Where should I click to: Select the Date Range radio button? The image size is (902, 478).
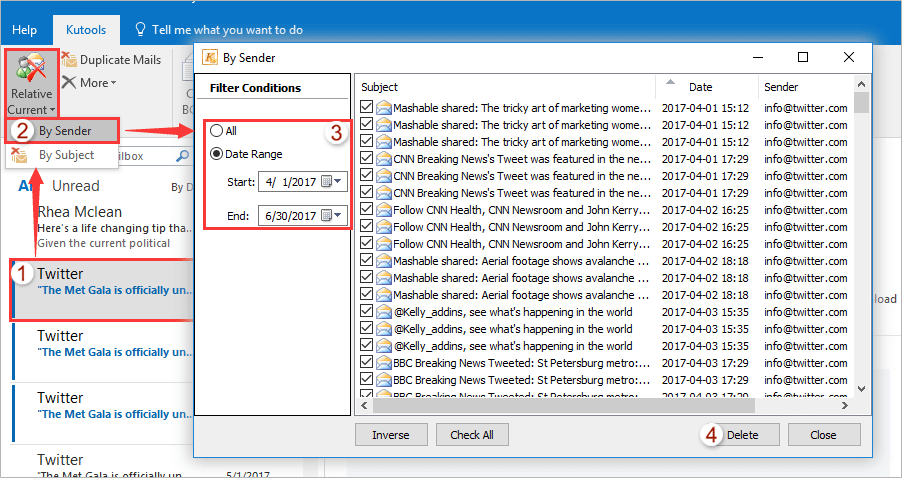(216, 154)
